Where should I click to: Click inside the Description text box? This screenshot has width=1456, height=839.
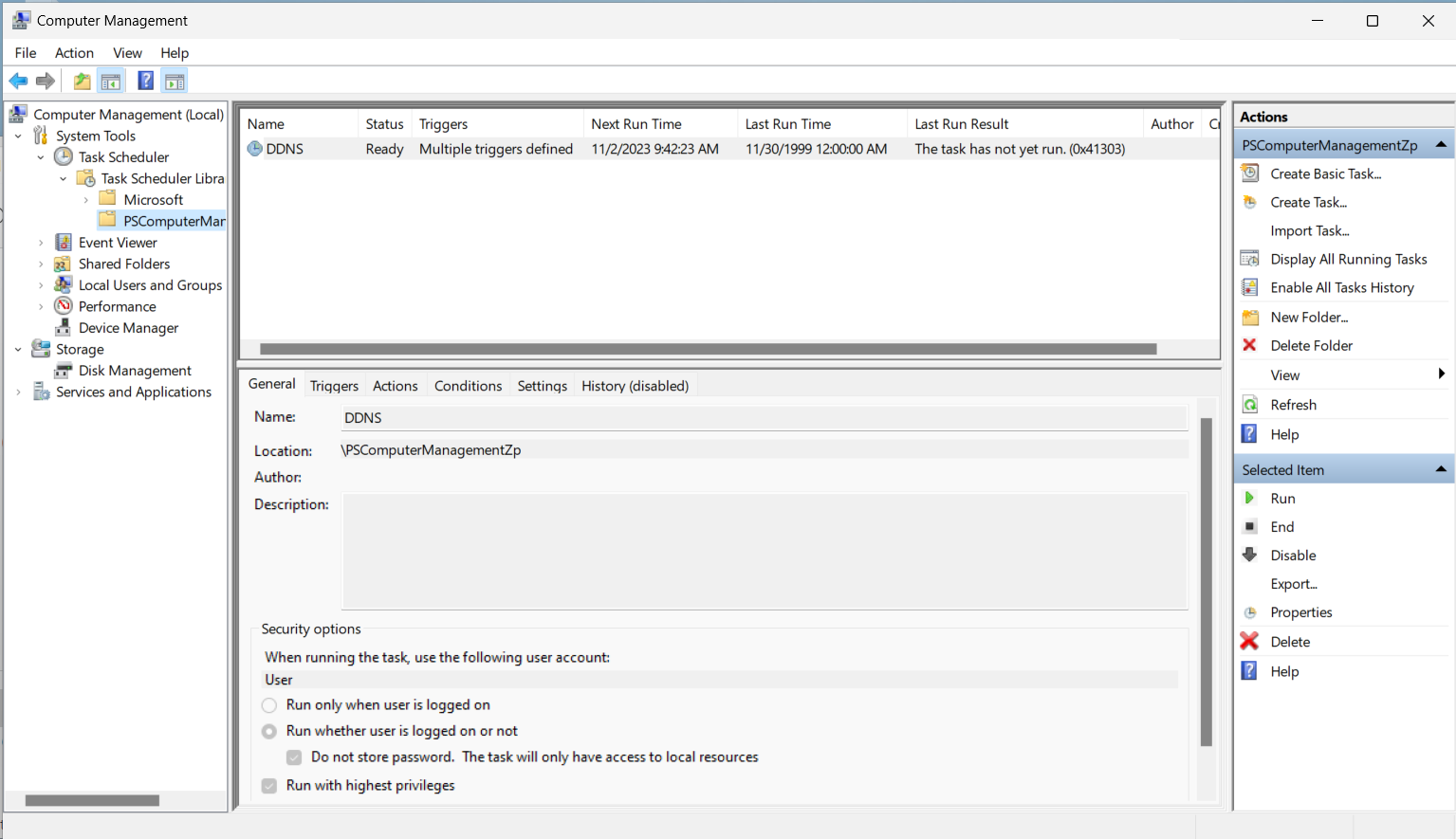click(765, 551)
